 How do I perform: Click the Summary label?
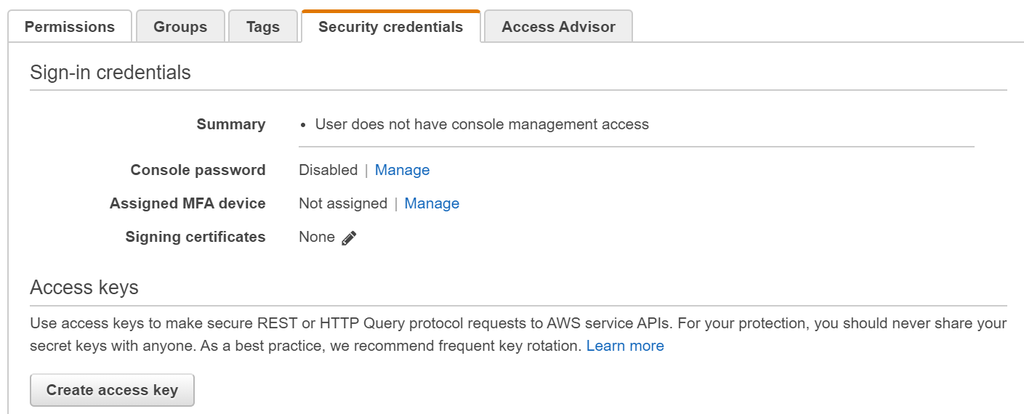(231, 125)
